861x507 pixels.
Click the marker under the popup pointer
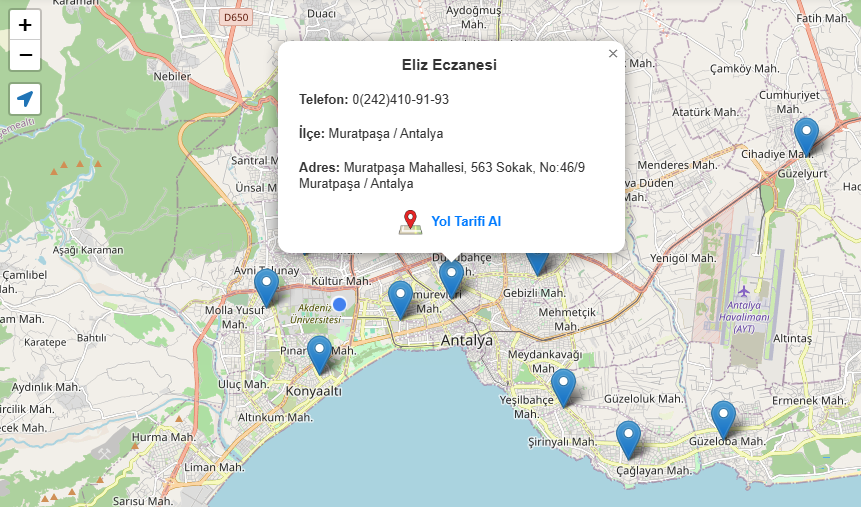pyautogui.click(x=451, y=278)
